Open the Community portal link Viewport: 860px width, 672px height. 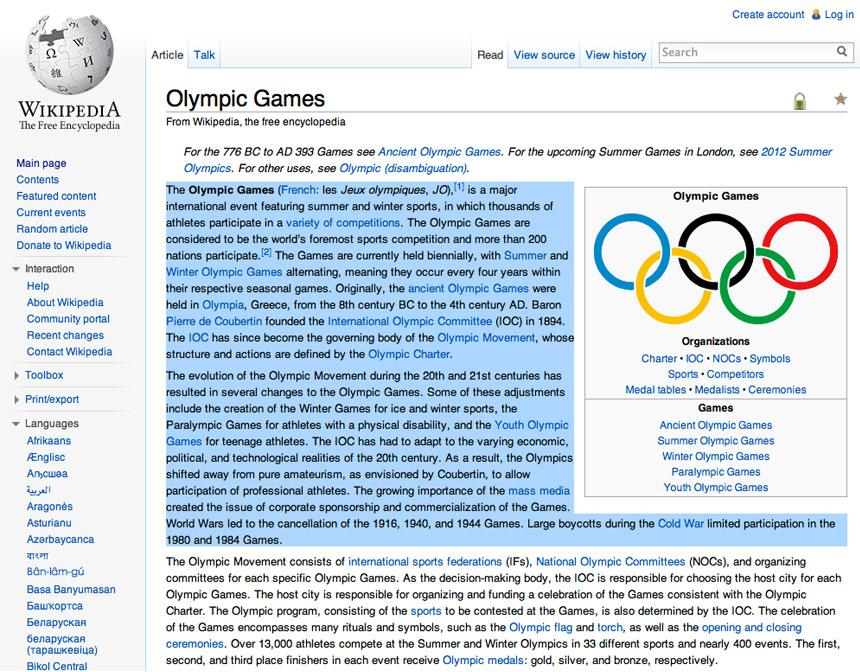coord(68,319)
